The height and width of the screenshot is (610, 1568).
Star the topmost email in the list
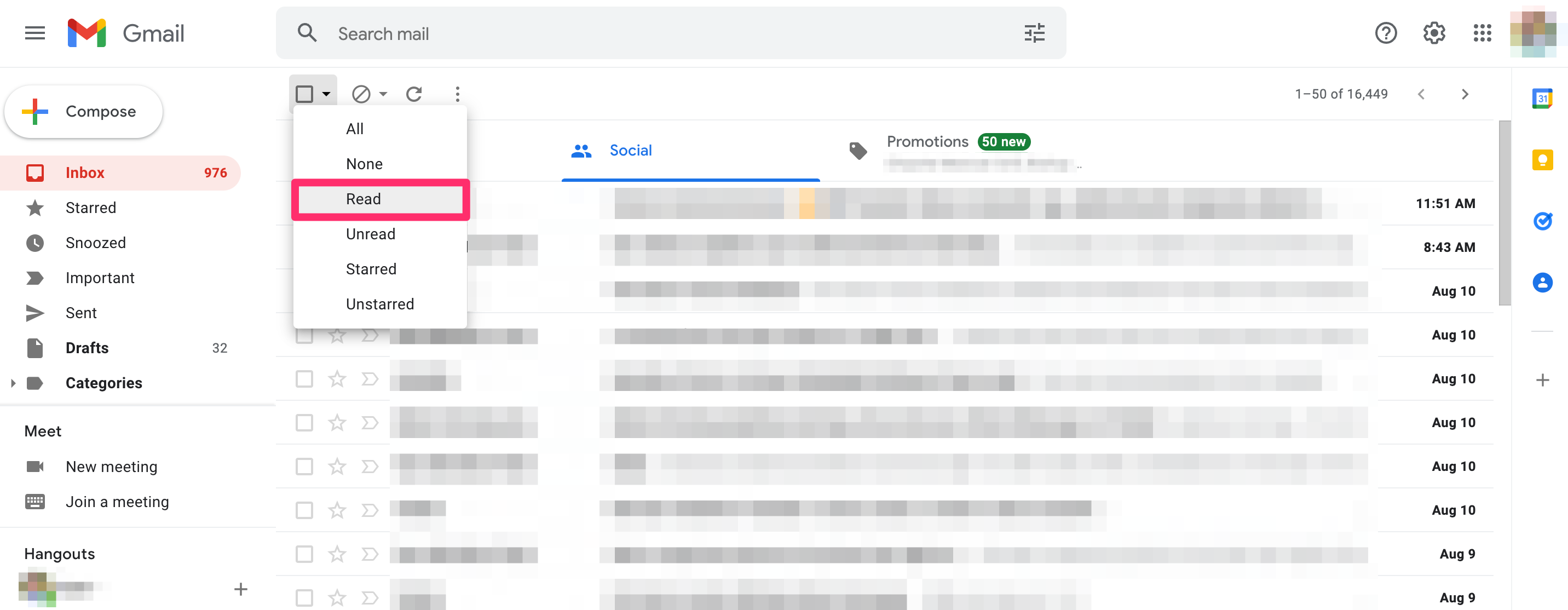coord(337,203)
